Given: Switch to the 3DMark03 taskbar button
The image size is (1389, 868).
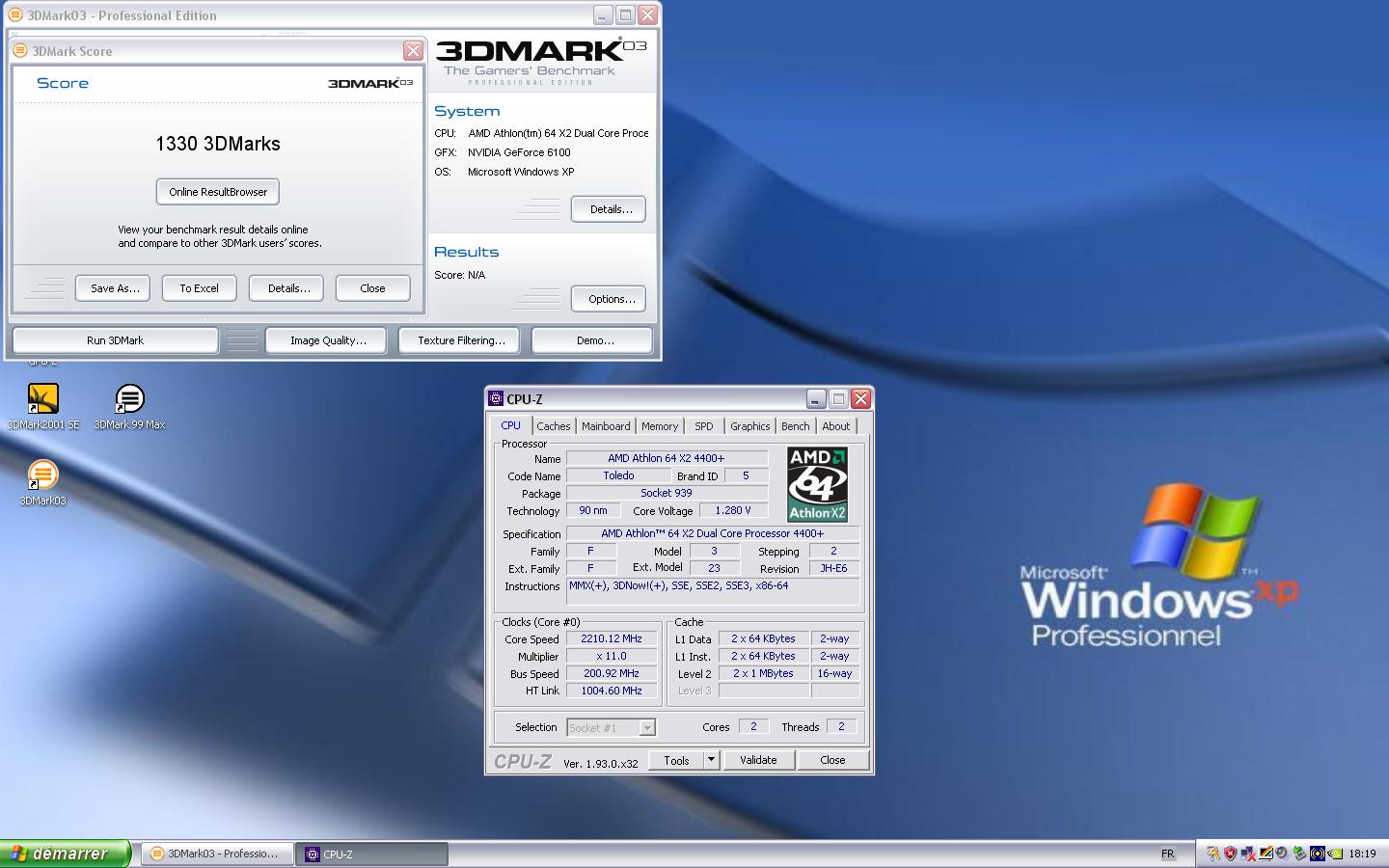Looking at the screenshot, I should coord(217,854).
